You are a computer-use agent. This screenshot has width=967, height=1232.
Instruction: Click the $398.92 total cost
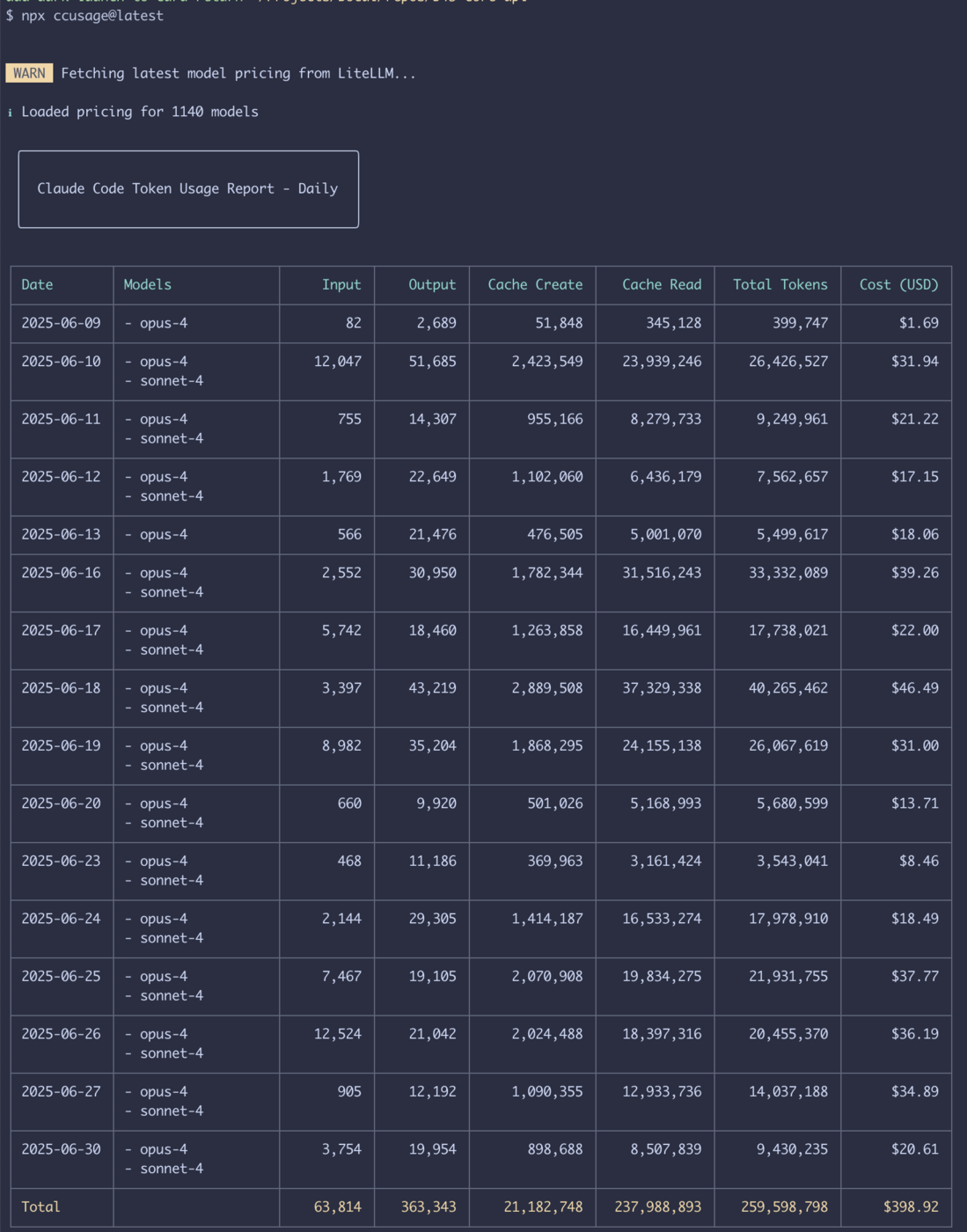(x=911, y=1206)
